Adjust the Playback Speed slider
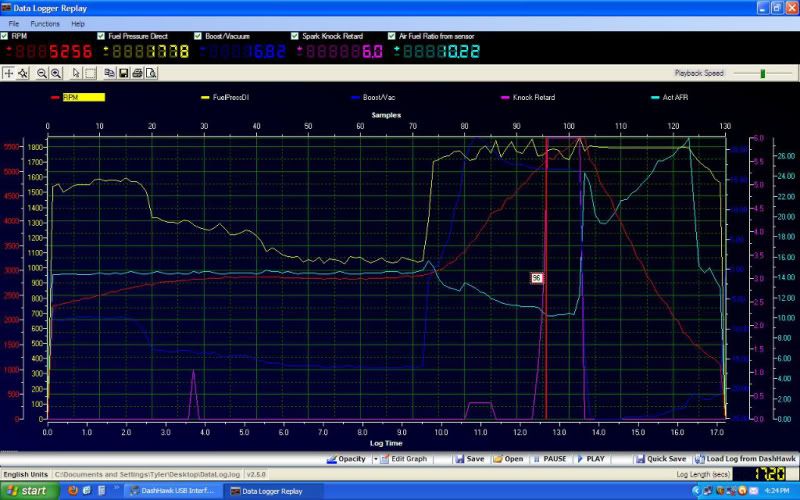This screenshot has height=500, width=800. pyautogui.click(x=762, y=73)
